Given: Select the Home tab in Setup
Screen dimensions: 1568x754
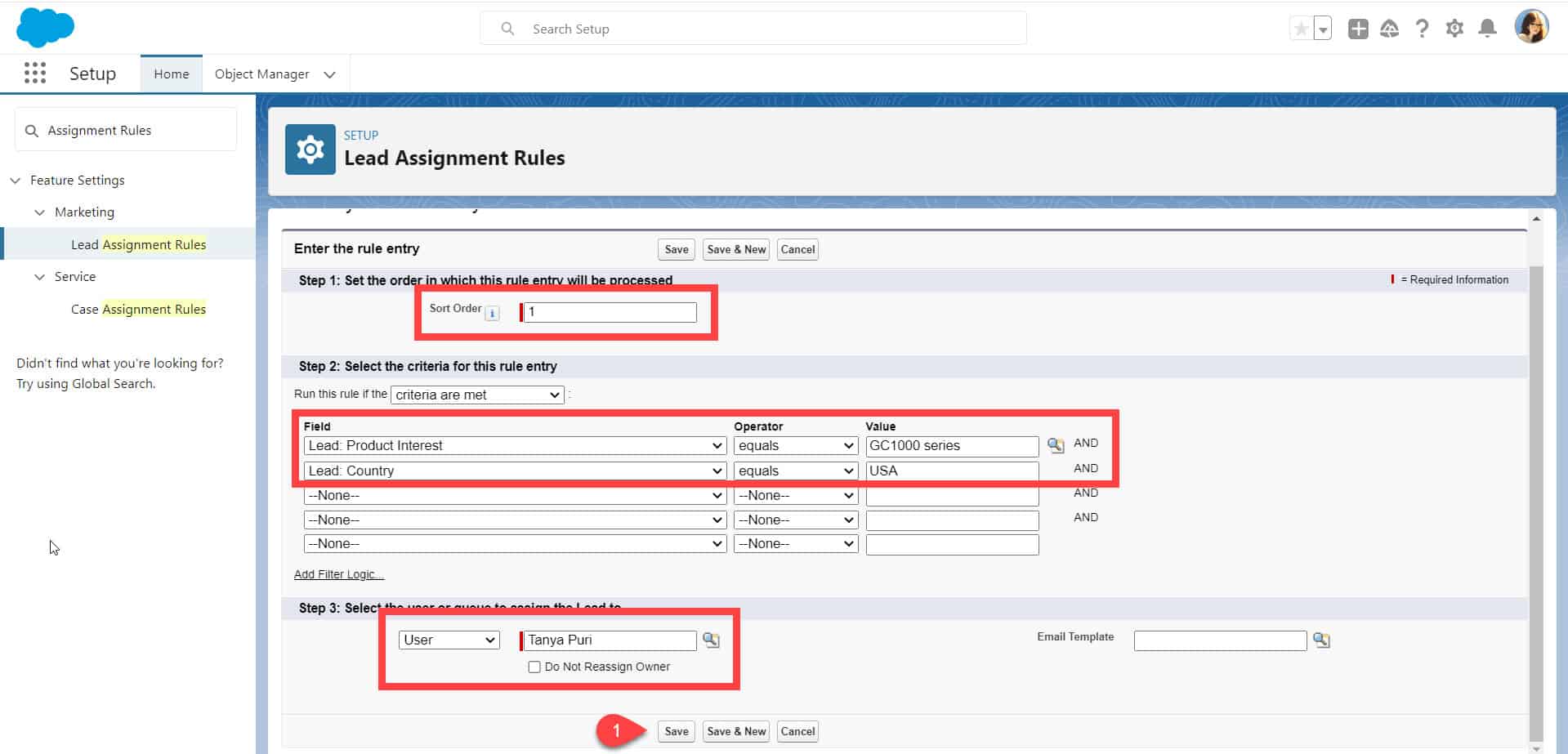Looking at the screenshot, I should pyautogui.click(x=171, y=74).
